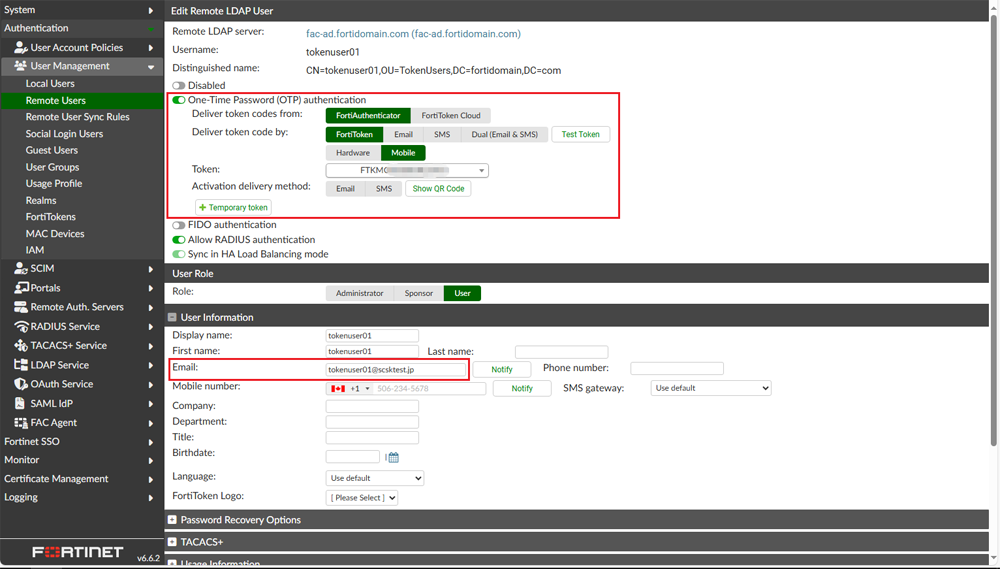Open the SMS gateway dropdown
This screenshot has width=1000, height=569.
pos(710,388)
